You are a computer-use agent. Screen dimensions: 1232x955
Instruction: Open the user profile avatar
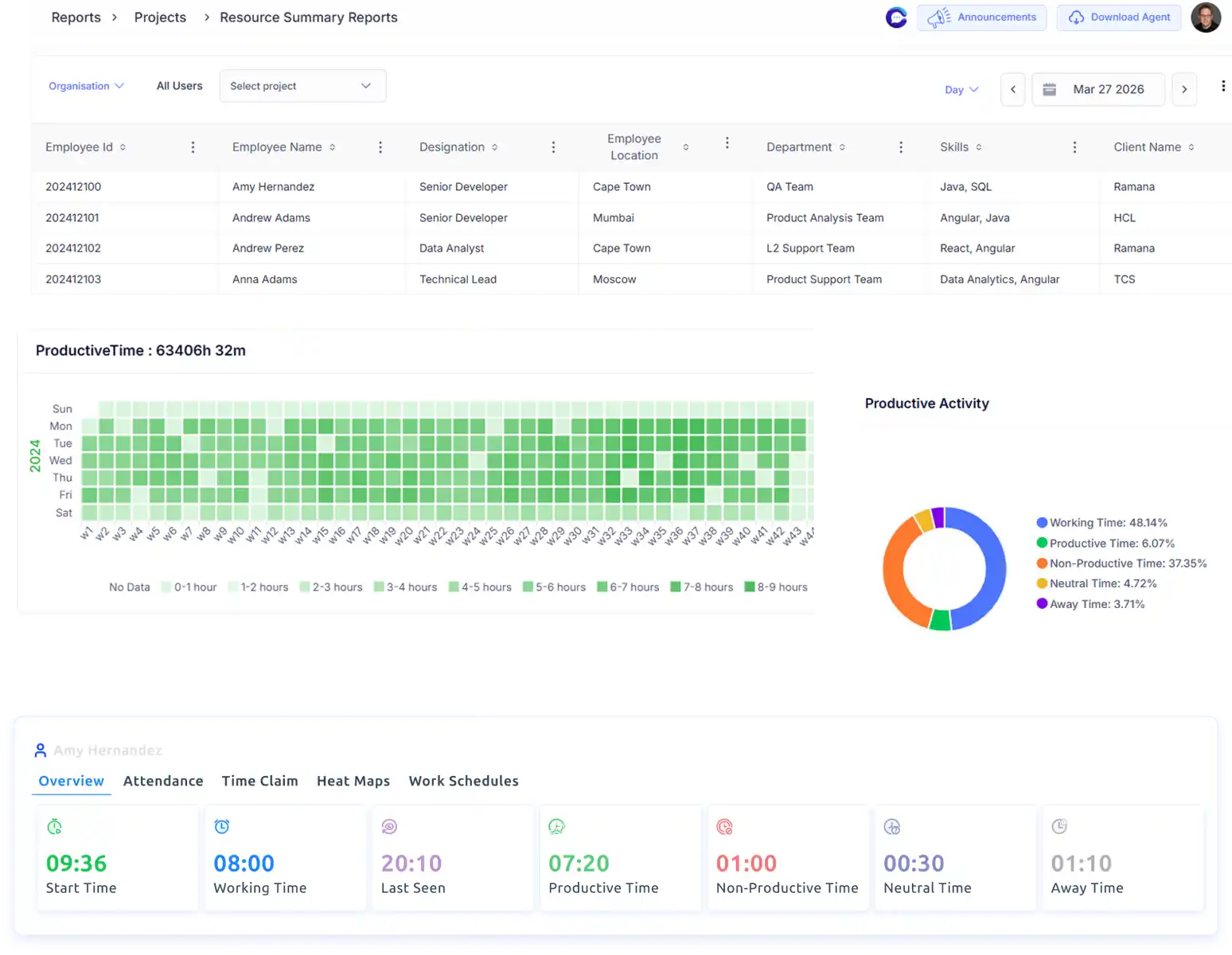1205,18
